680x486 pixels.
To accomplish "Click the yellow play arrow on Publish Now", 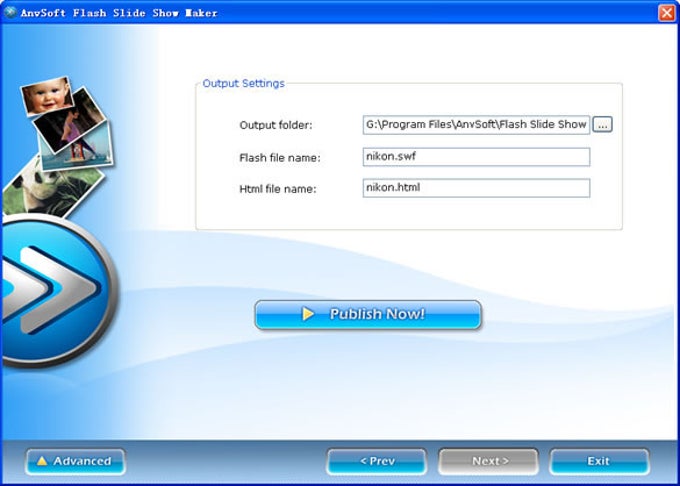I will [307, 313].
